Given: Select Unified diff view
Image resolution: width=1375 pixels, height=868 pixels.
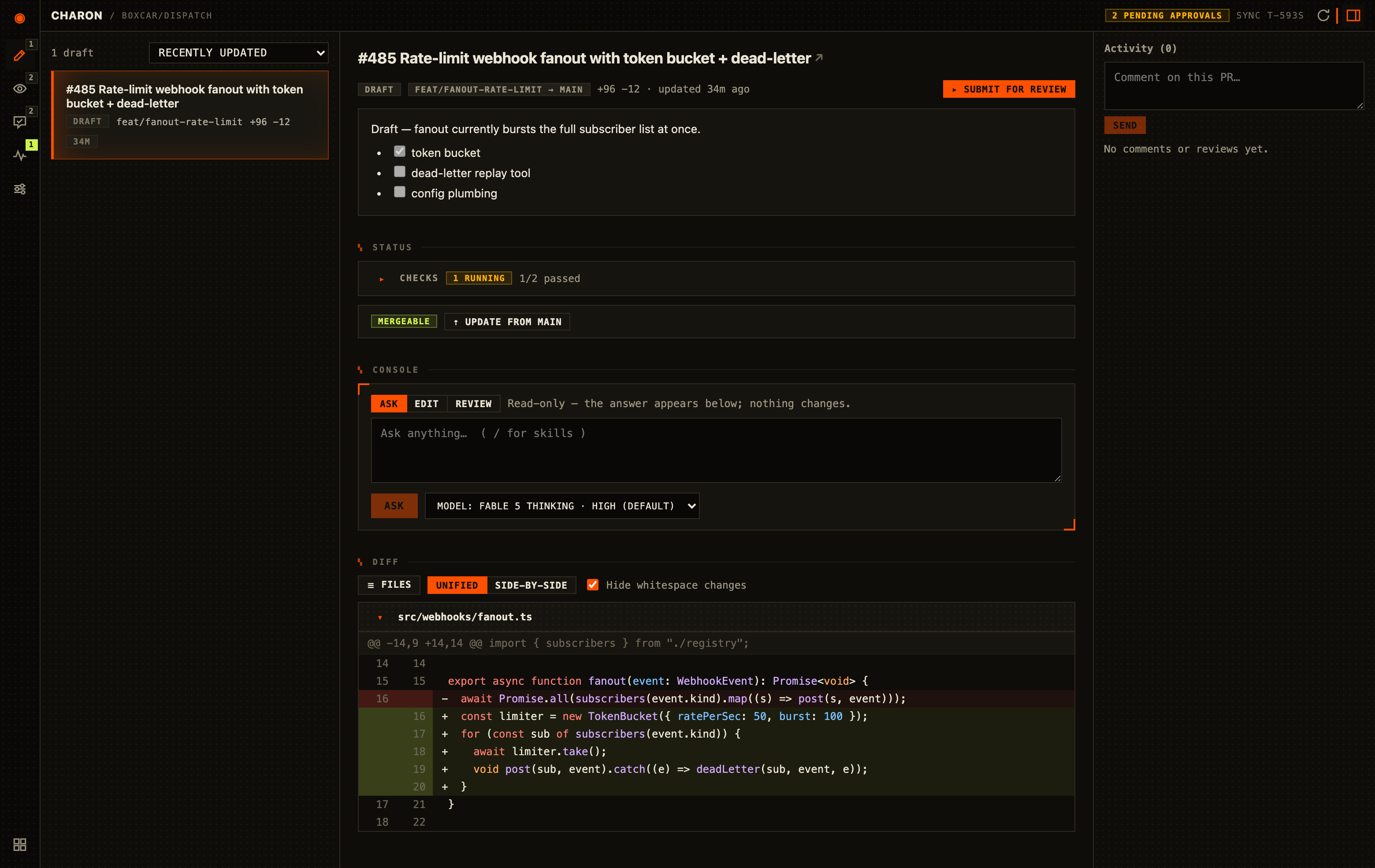Looking at the screenshot, I should point(457,585).
